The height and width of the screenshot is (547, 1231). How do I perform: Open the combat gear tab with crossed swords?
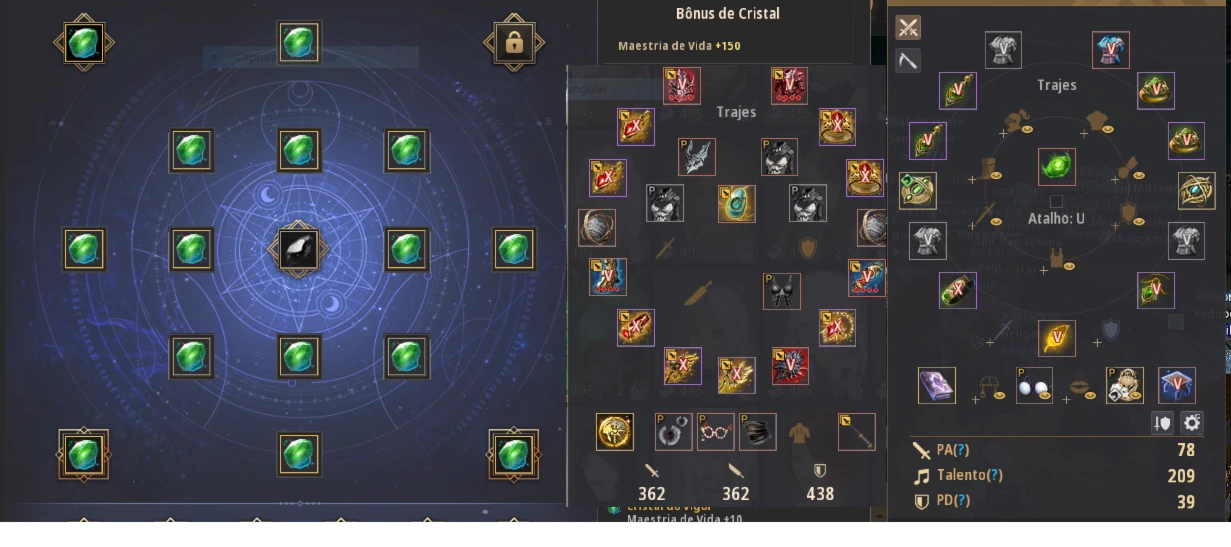click(x=908, y=27)
